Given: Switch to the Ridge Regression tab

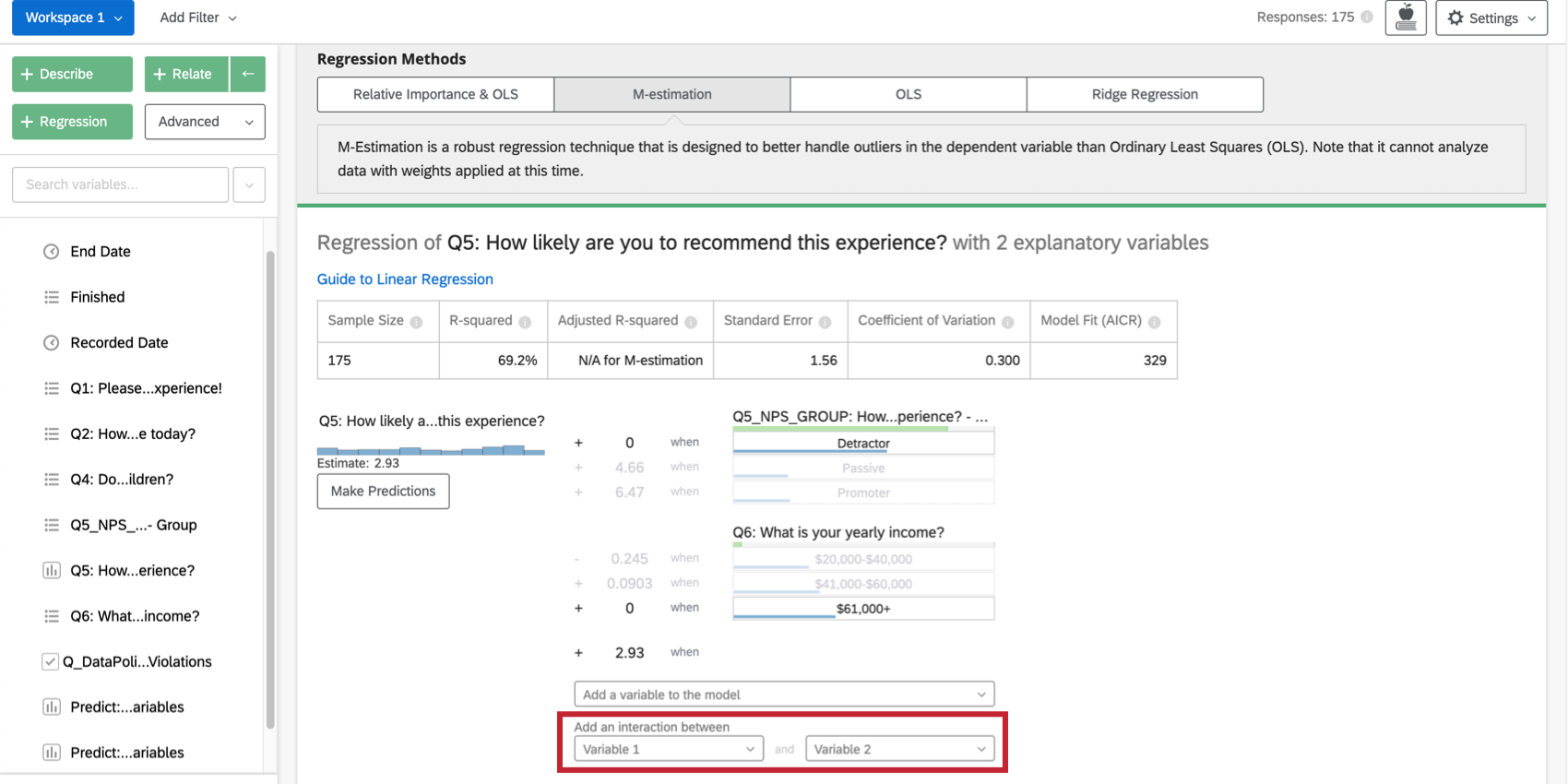Looking at the screenshot, I should [x=1144, y=94].
